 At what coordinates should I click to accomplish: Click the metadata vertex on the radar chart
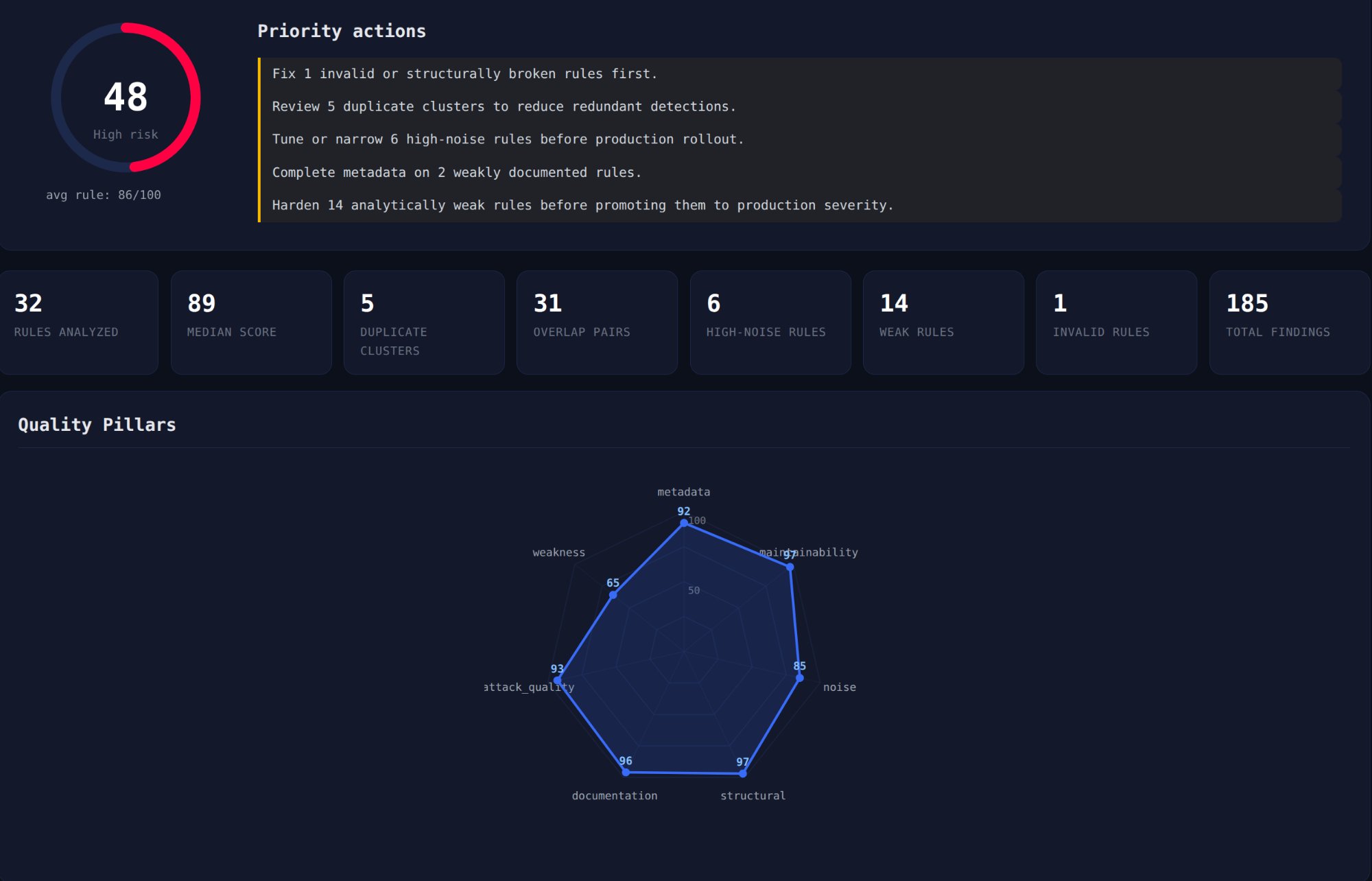click(683, 522)
